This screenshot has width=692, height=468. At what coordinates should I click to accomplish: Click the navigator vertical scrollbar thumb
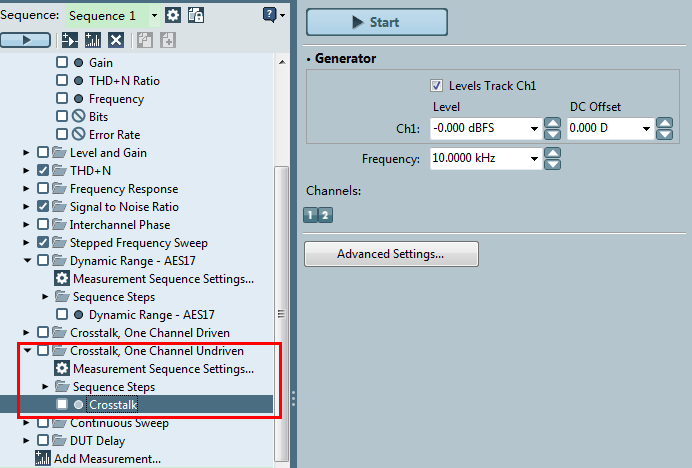click(281, 313)
